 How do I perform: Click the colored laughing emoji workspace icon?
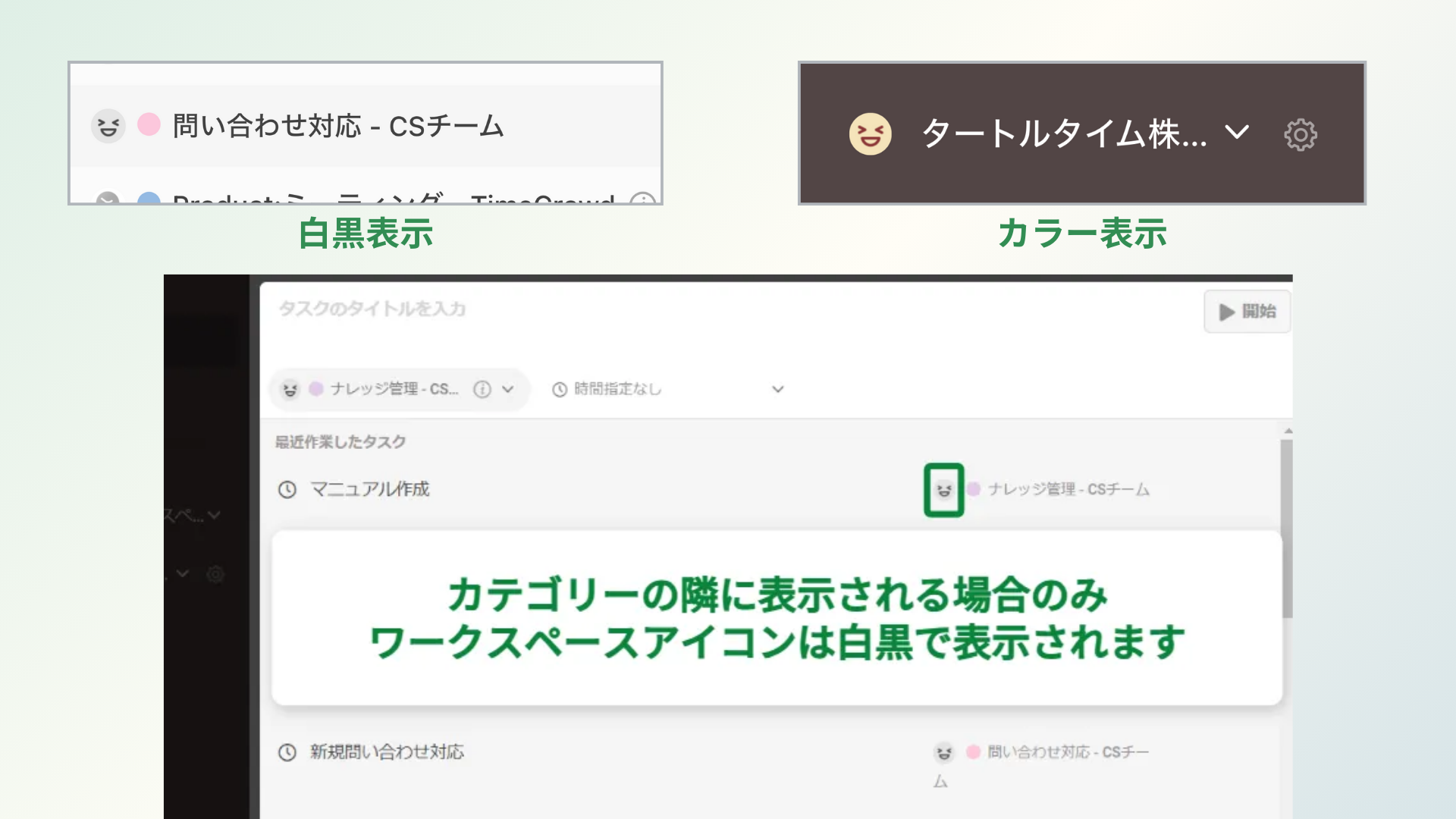[x=869, y=134]
